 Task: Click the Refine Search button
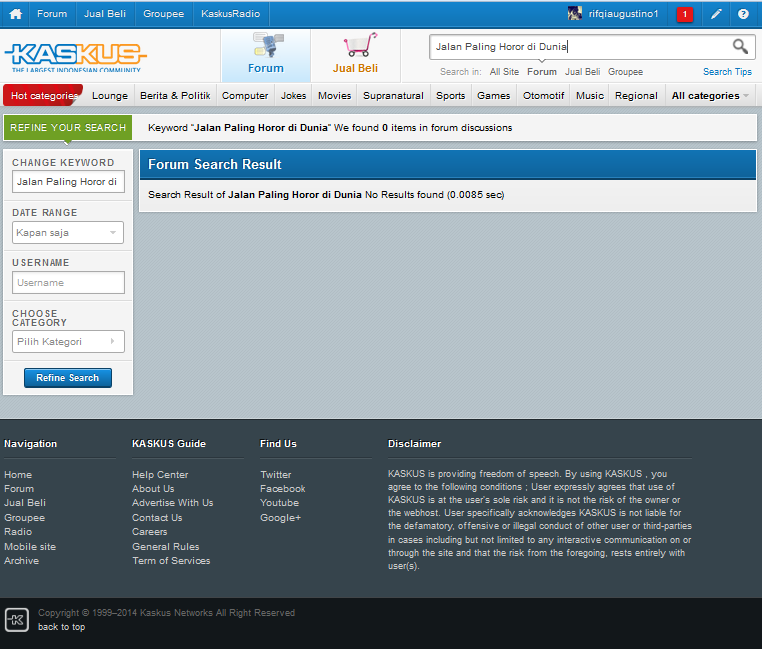(68, 378)
